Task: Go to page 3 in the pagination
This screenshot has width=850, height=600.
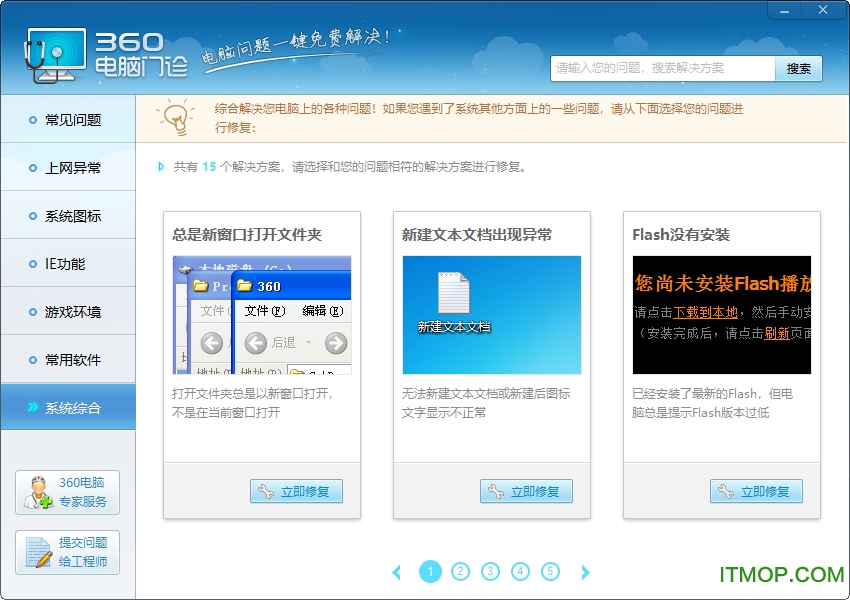Action: pyautogui.click(x=491, y=571)
